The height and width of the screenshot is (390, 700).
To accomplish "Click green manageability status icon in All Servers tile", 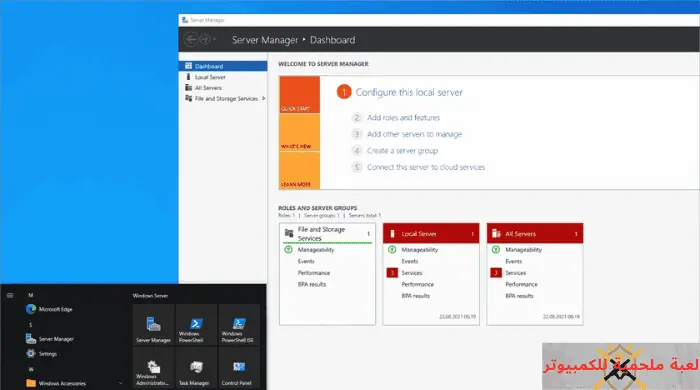I will pos(496,249).
